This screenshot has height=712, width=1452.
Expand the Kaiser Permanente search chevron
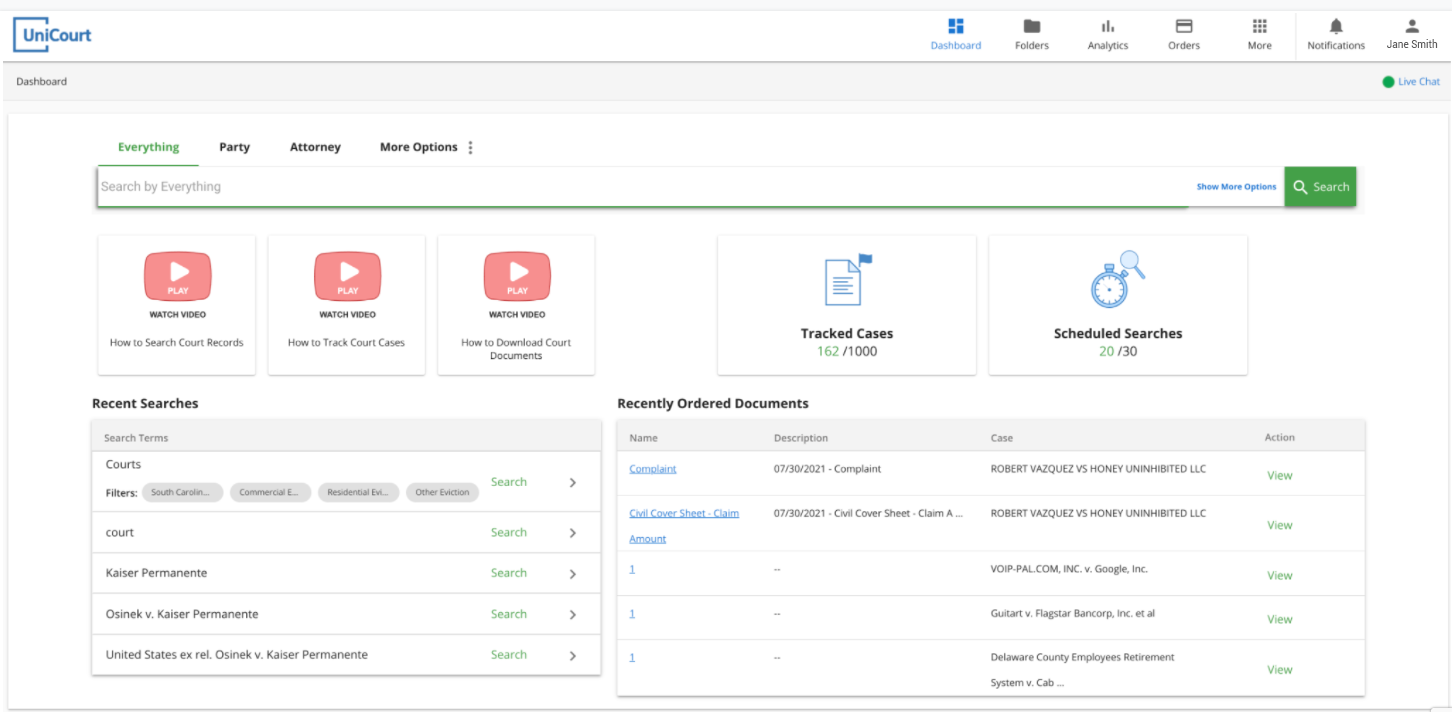click(573, 574)
